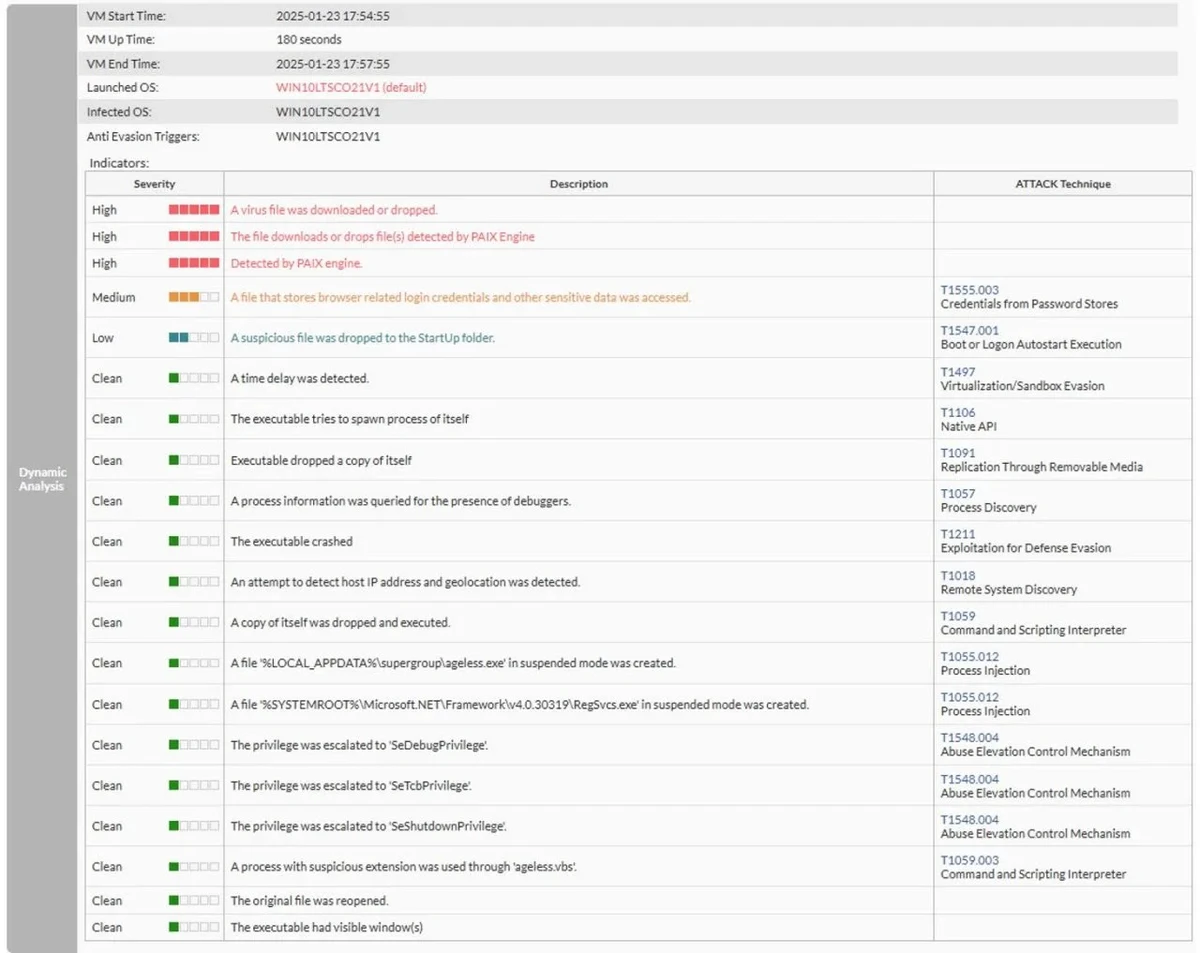Screen dimensions: 1200x953
Task: Click the ATTACK Technique column header
Action: tap(1061, 184)
